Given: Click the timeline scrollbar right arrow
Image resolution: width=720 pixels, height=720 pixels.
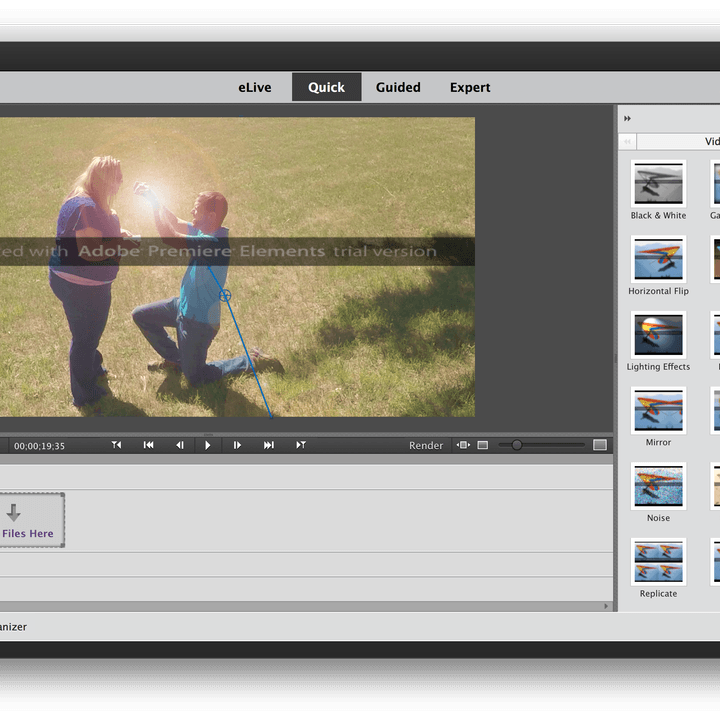Looking at the screenshot, I should (x=606, y=606).
